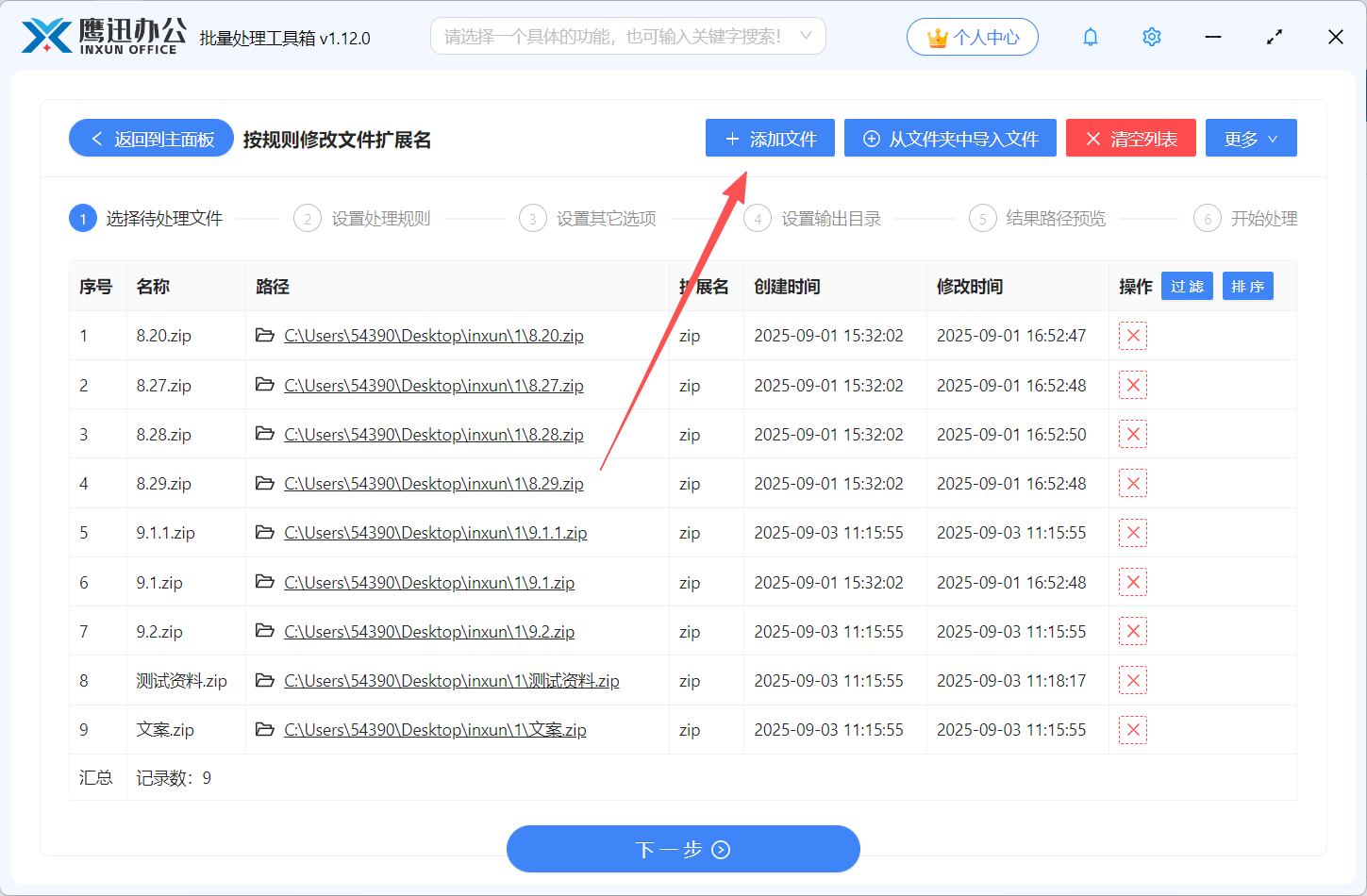1367x896 pixels.
Task: Go back via 返回到主面板 button
Action: [151, 139]
